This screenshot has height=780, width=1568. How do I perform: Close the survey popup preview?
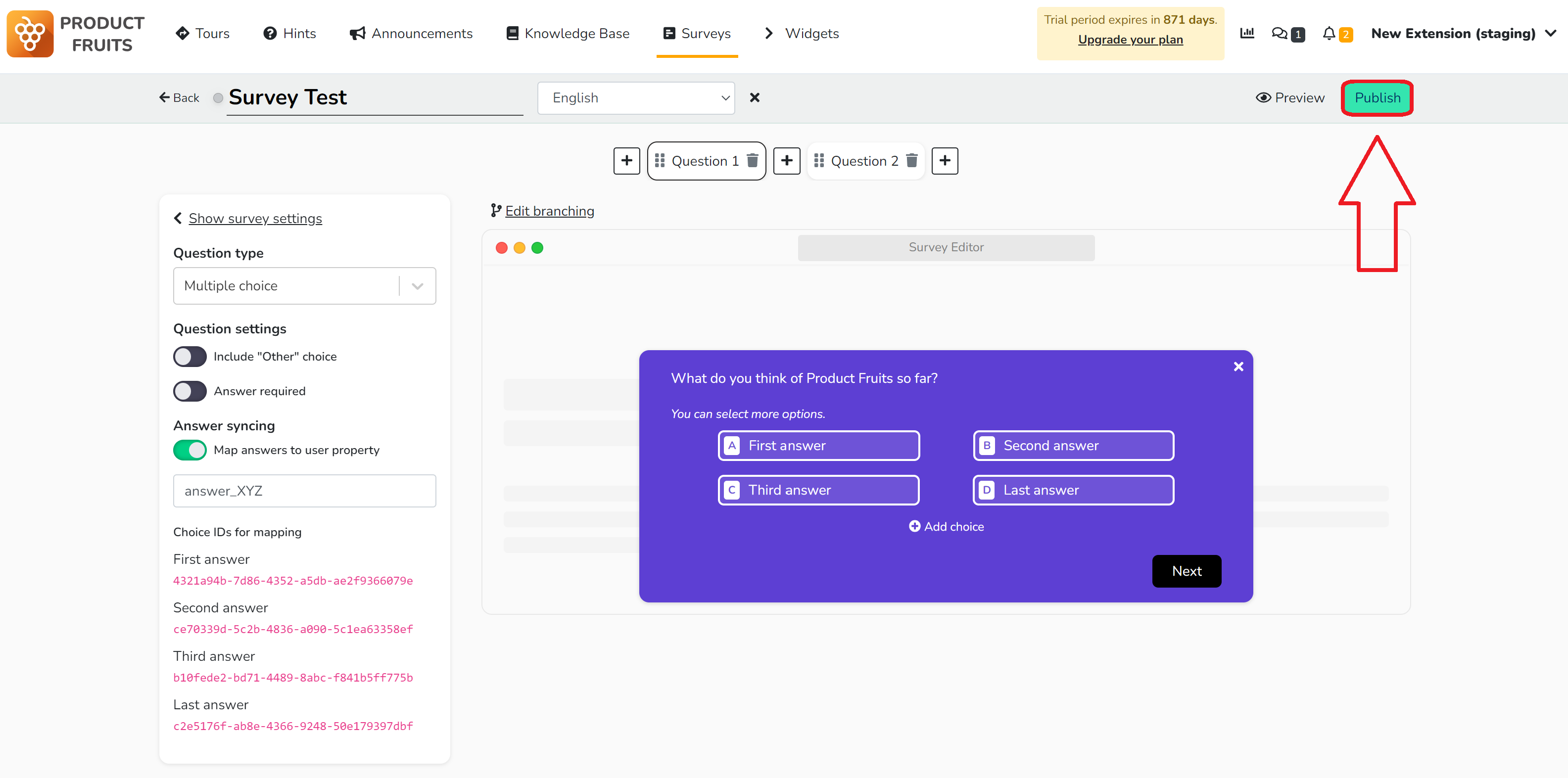(x=1238, y=367)
